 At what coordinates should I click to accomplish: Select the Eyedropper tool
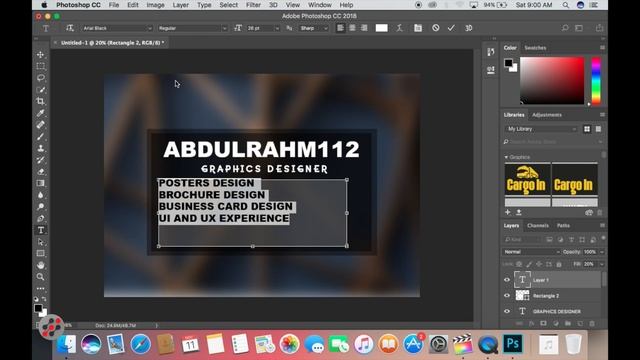click(x=40, y=113)
